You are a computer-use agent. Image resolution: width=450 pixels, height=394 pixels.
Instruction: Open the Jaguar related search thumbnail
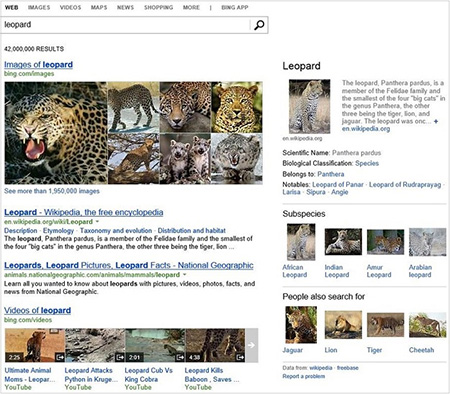tap(301, 325)
